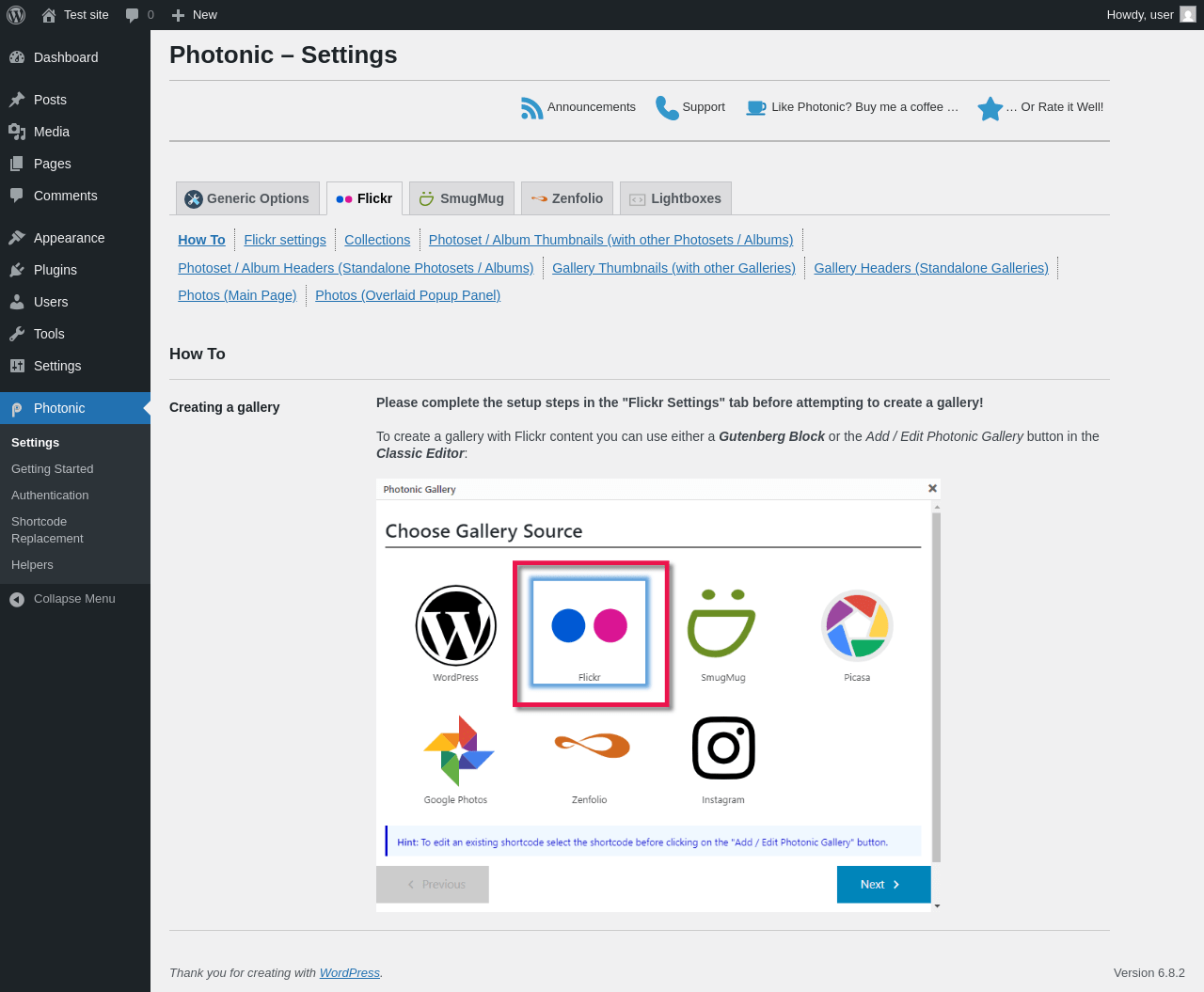Switch to Zenfolio tab
The image size is (1204, 992).
[567, 198]
